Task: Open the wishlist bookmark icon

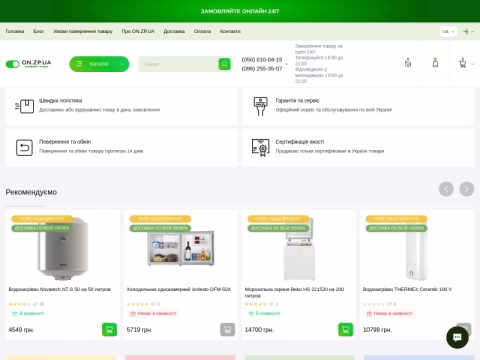Action: point(435,63)
